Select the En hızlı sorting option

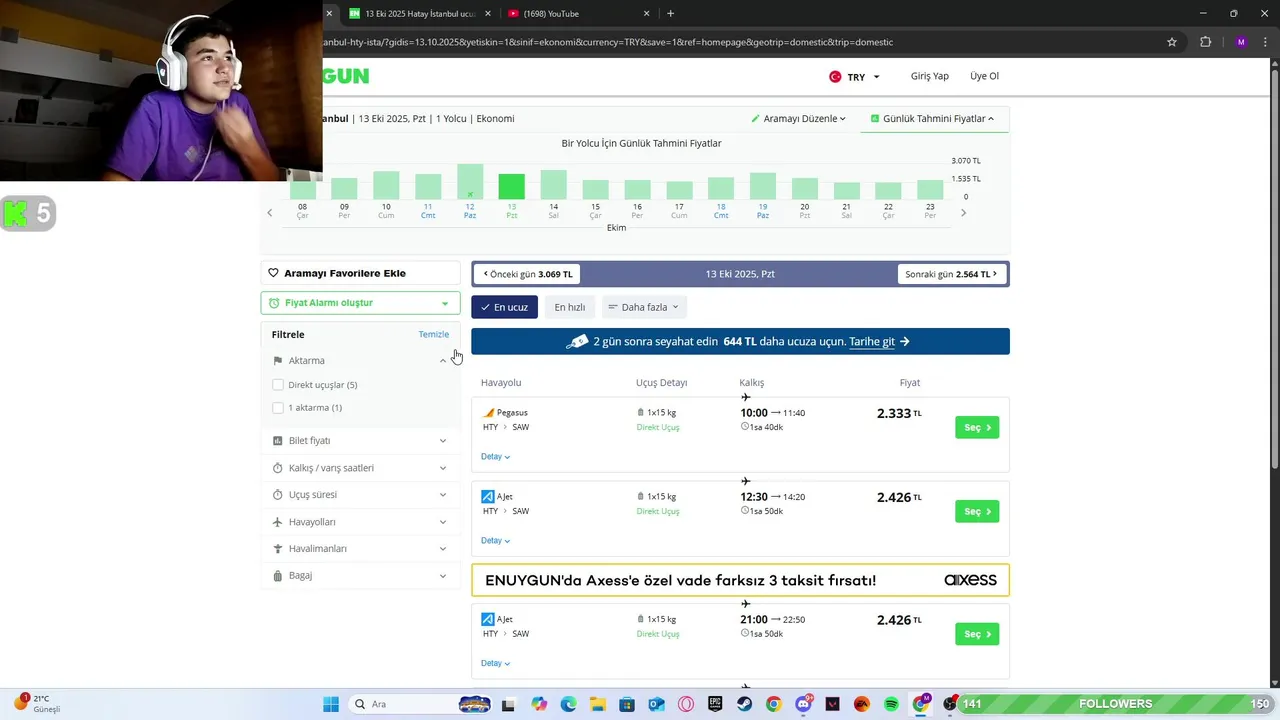pos(570,307)
